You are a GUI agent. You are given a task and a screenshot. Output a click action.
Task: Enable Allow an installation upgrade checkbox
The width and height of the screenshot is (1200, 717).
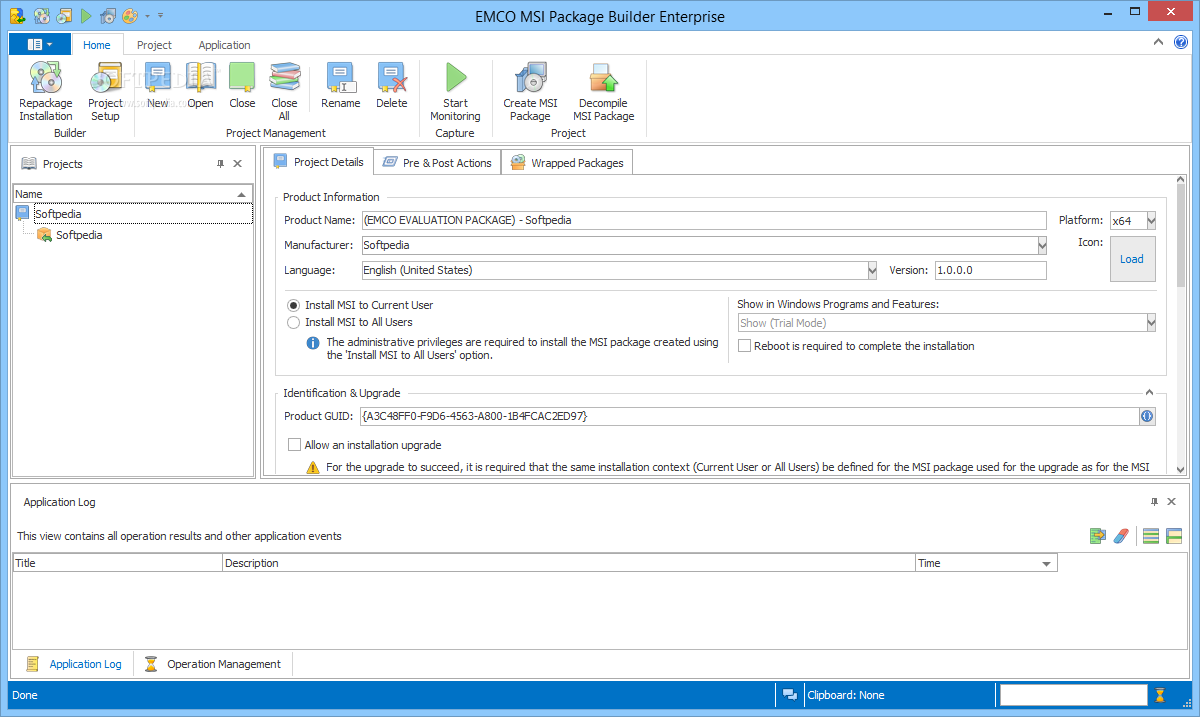294,445
